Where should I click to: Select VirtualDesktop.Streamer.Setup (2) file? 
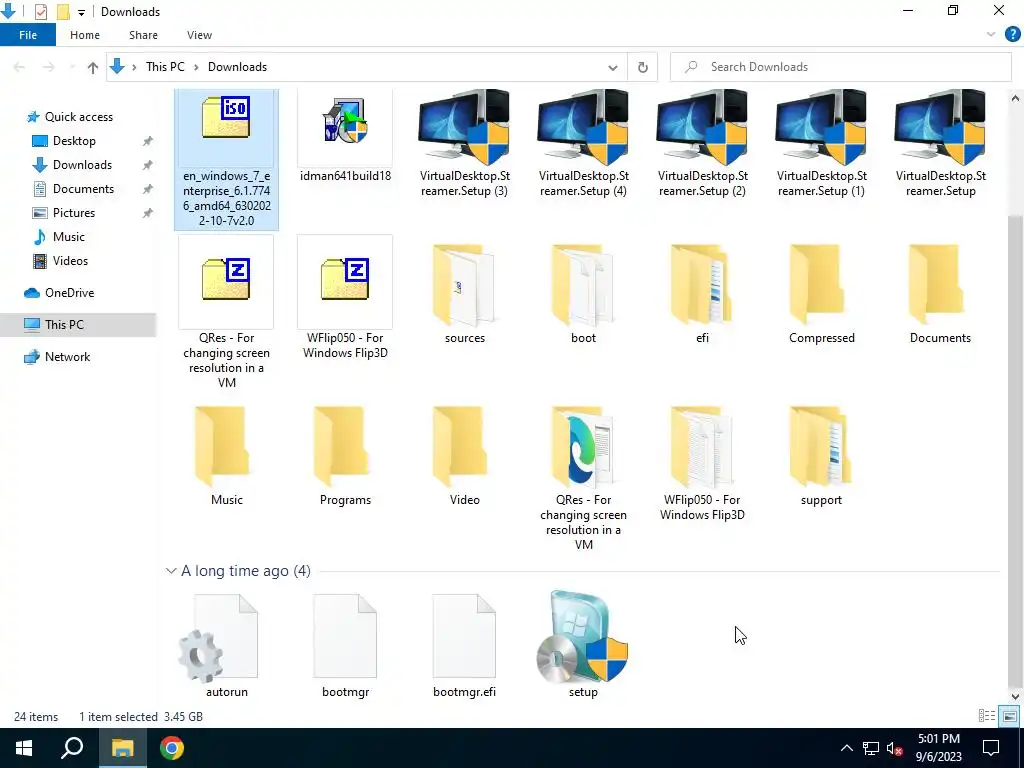tap(702, 144)
